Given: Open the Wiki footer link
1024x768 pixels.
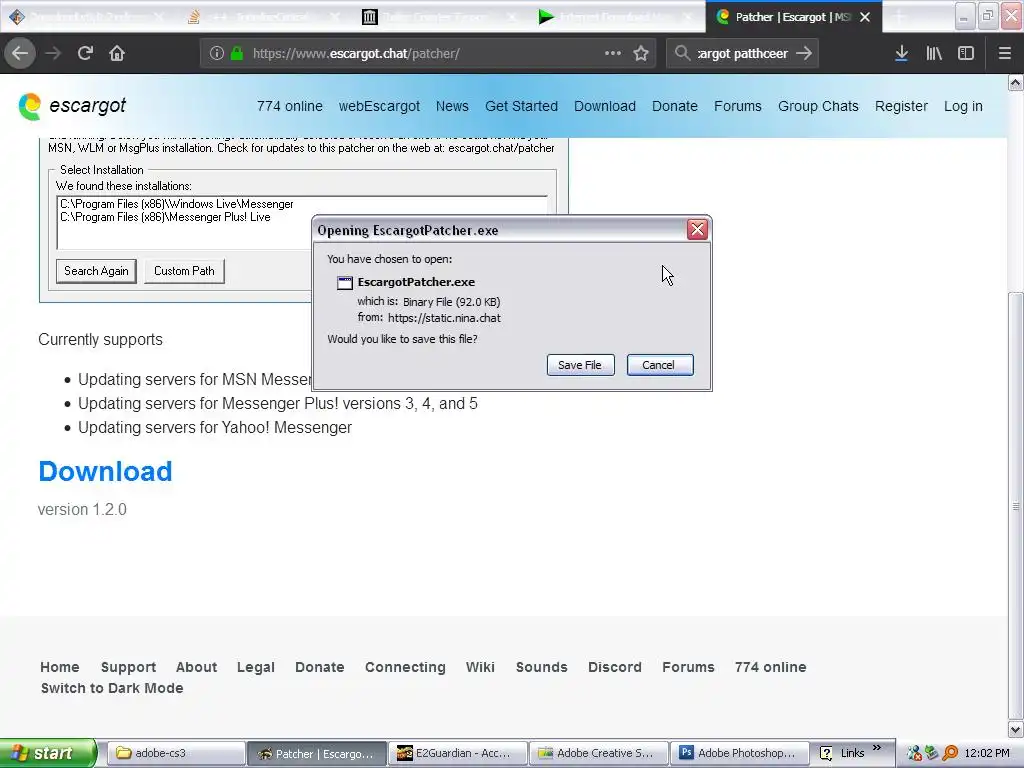Looking at the screenshot, I should click(480, 667).
